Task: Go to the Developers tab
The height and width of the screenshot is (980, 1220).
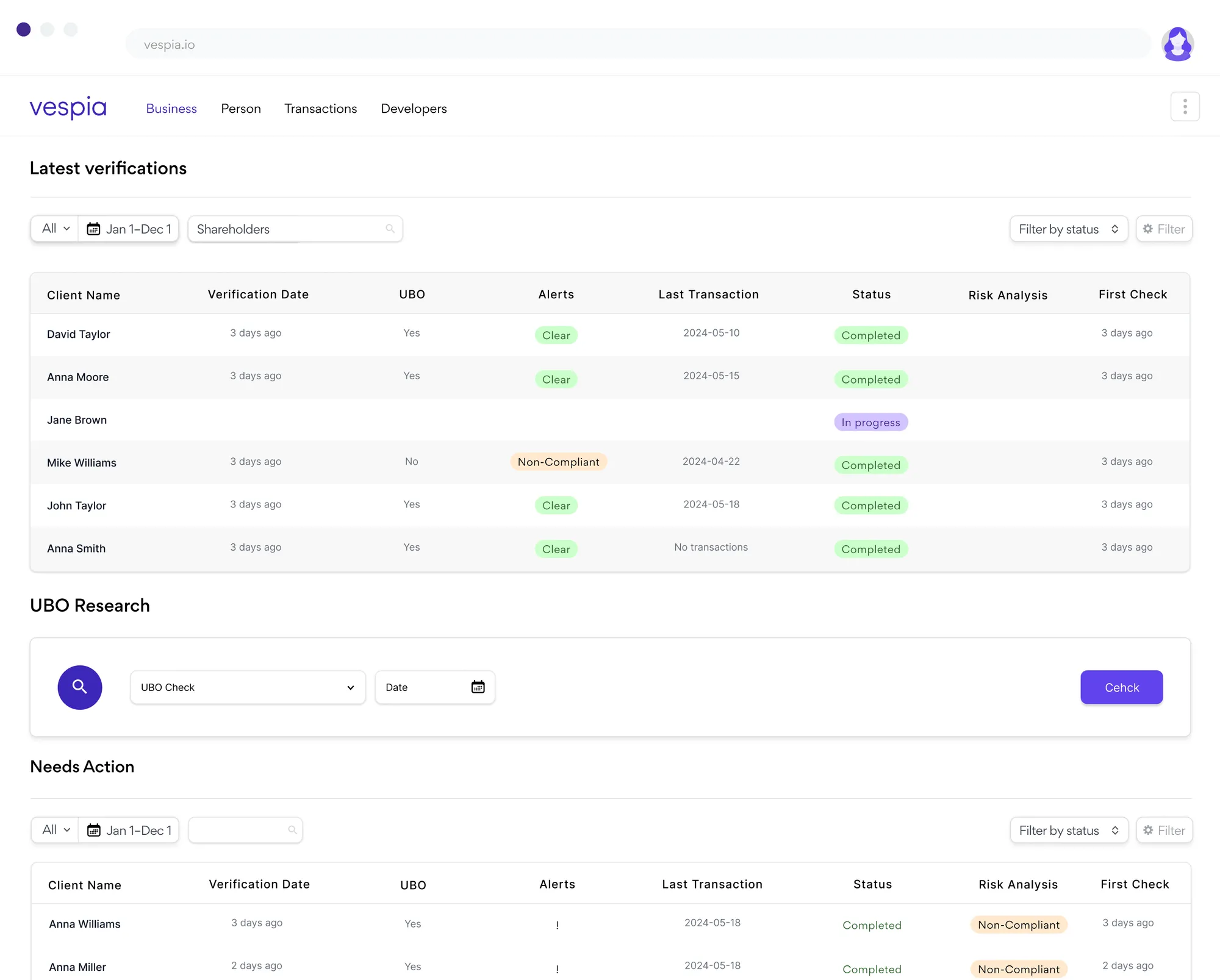Action: (414, 109)
